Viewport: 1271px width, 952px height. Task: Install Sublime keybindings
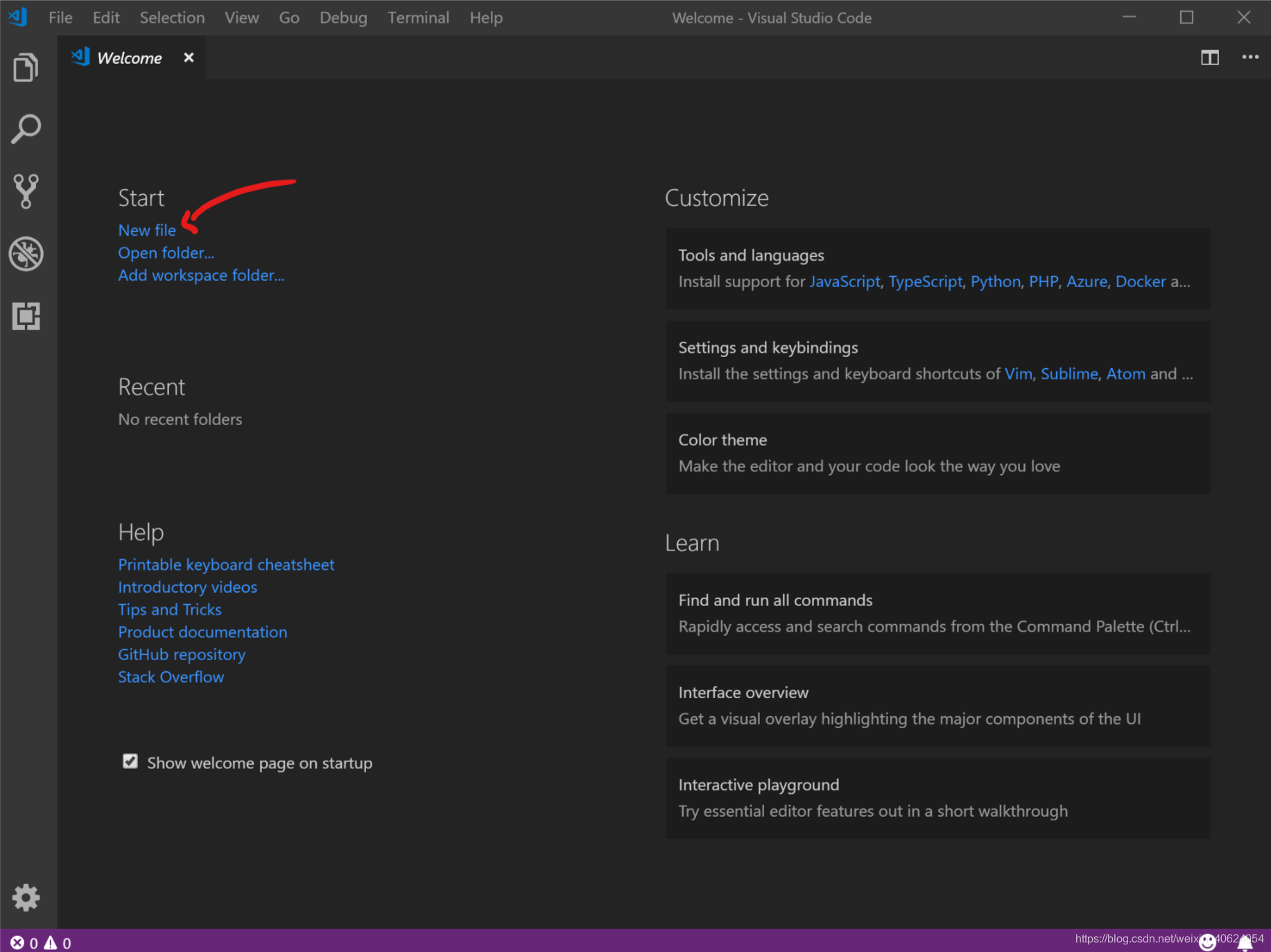click(1069, 374)
